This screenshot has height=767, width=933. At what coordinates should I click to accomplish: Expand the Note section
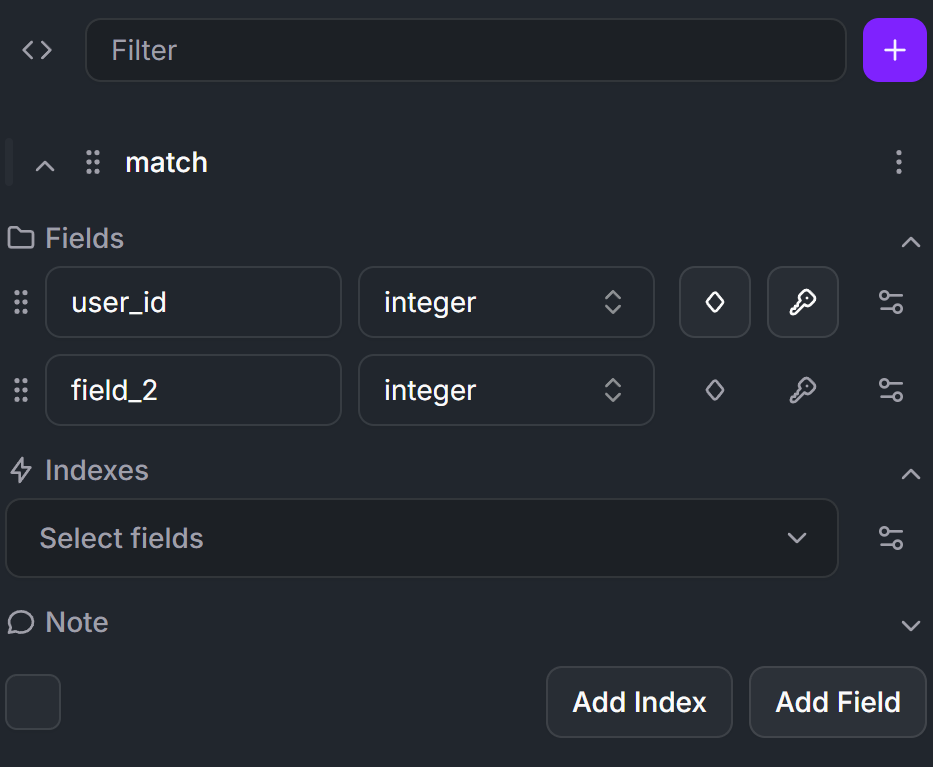(x=910, y=625)
